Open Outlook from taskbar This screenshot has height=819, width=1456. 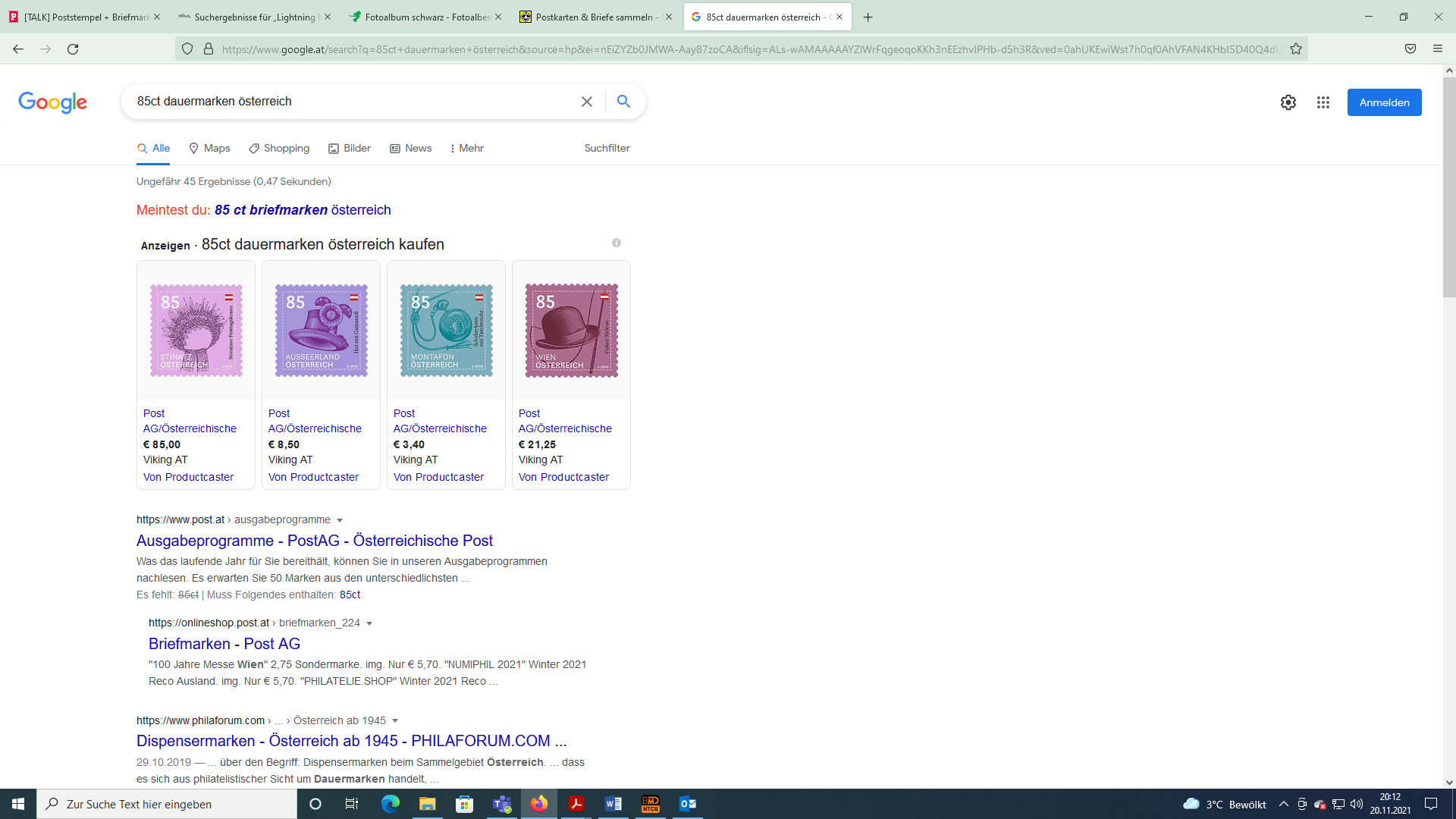tap(688, 804)
